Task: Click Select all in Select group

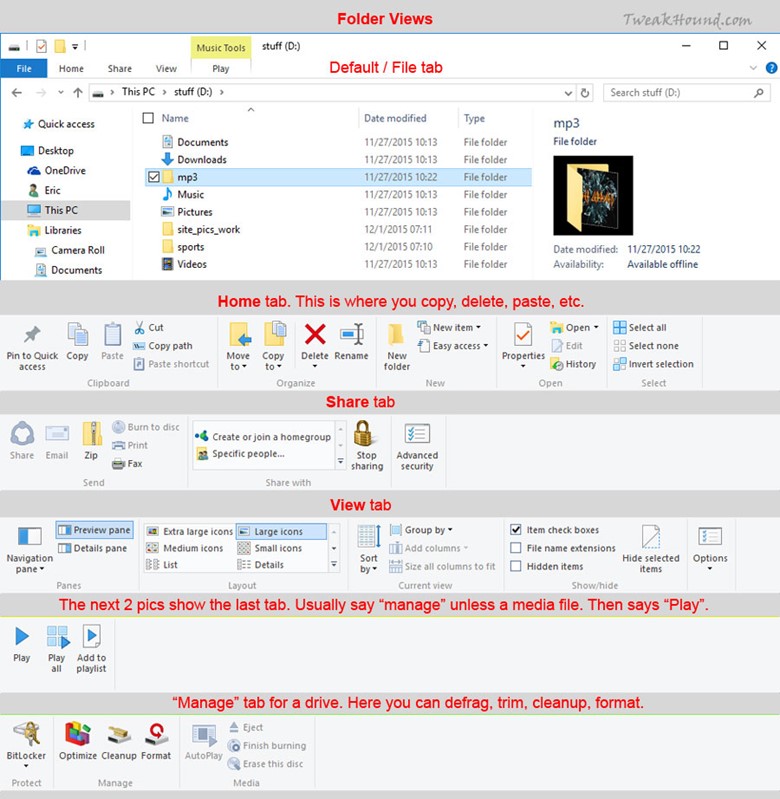Action: click(640, 328)
